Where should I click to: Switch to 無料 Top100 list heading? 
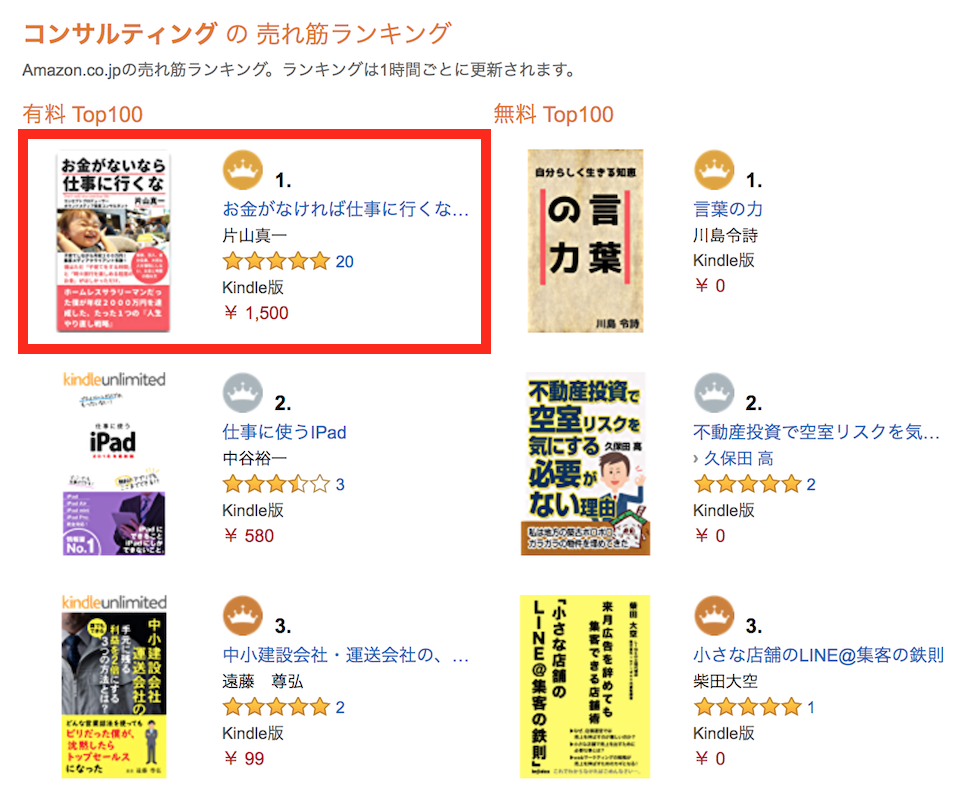553,115
